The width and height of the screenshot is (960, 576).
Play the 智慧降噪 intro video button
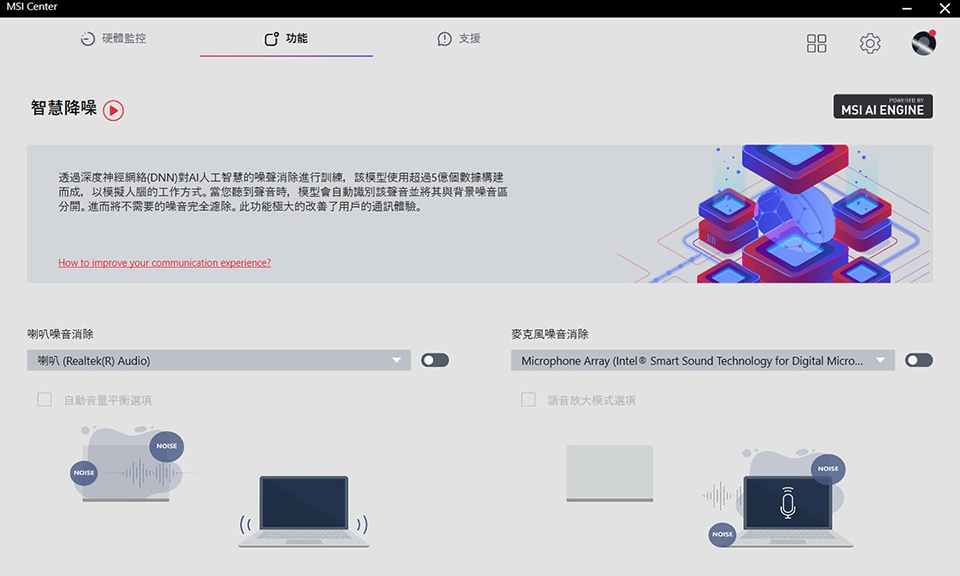click(x=113, y=111)
